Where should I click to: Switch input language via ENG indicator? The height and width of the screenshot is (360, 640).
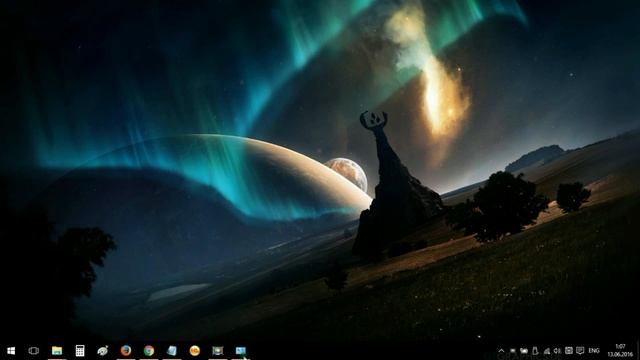coord(594,351)
